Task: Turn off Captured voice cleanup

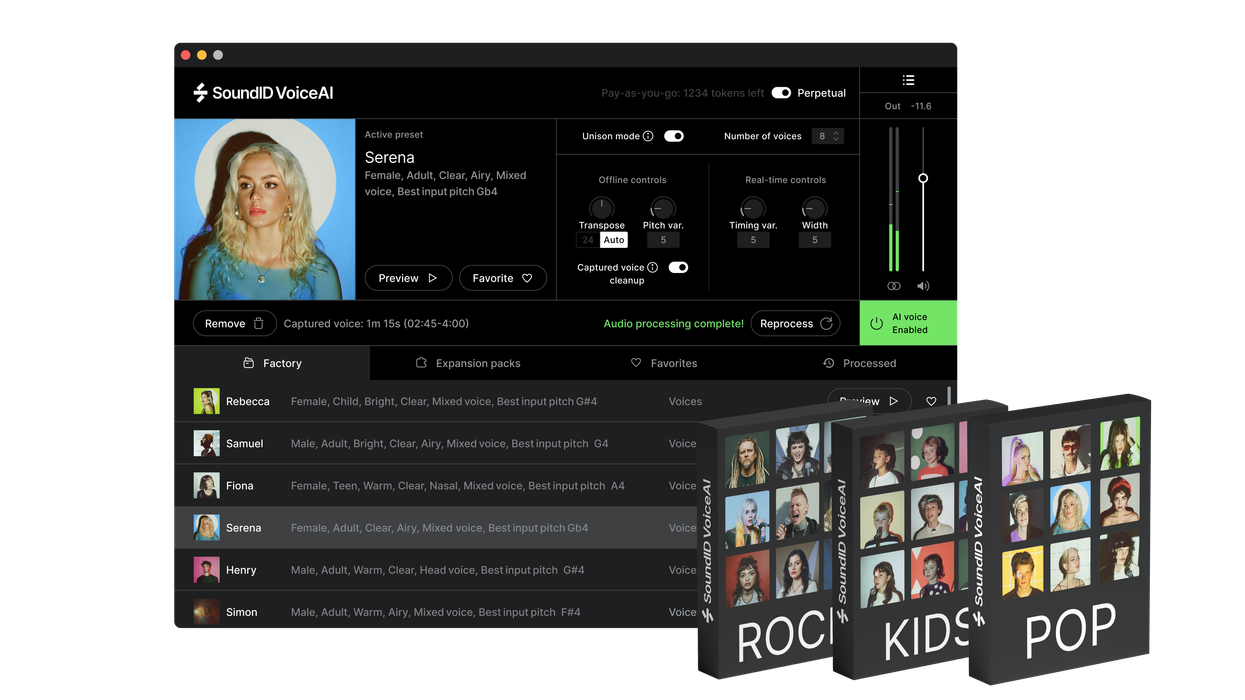Action: [678, 267]
